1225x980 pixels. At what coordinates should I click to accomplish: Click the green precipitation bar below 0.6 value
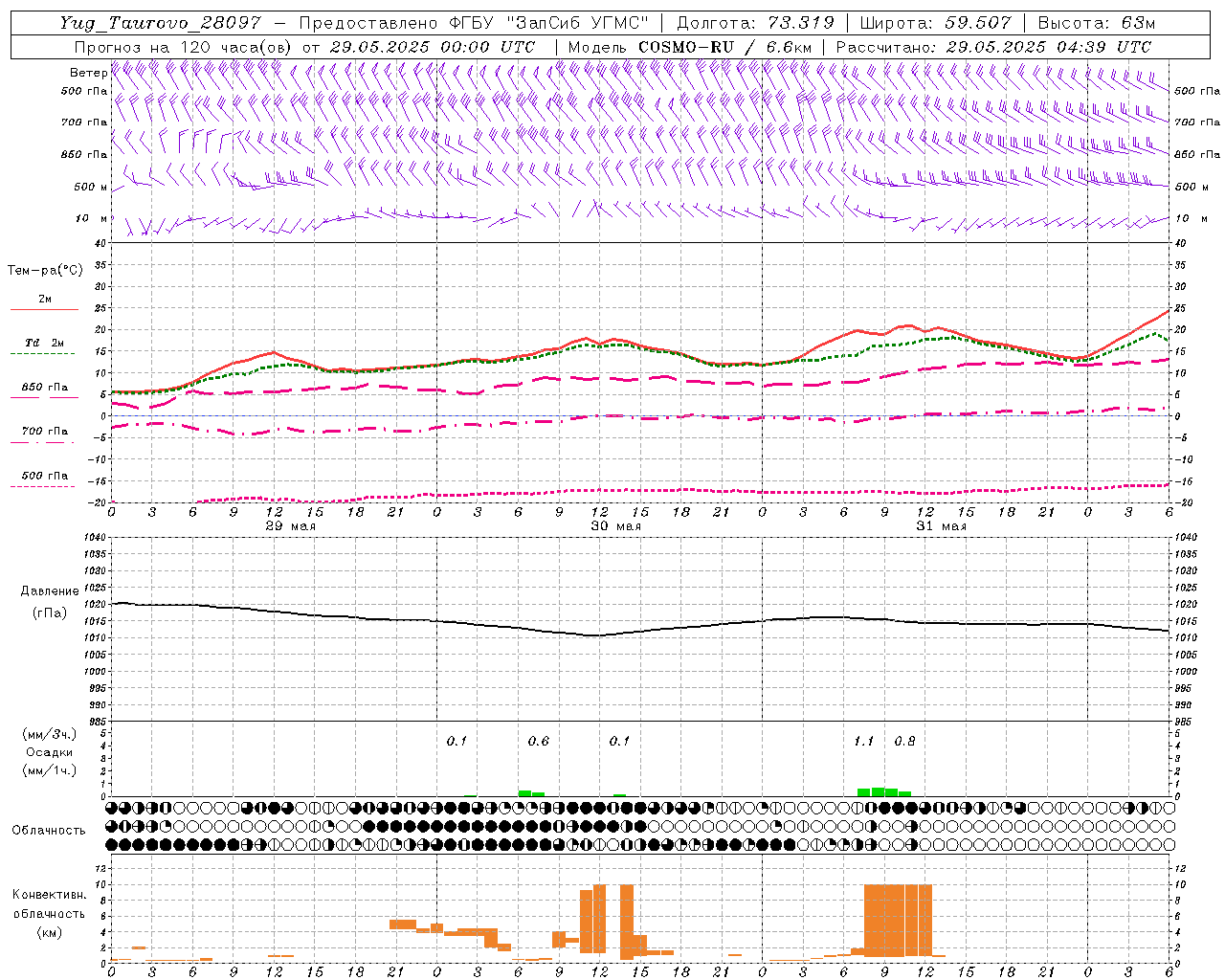point(531,793)
